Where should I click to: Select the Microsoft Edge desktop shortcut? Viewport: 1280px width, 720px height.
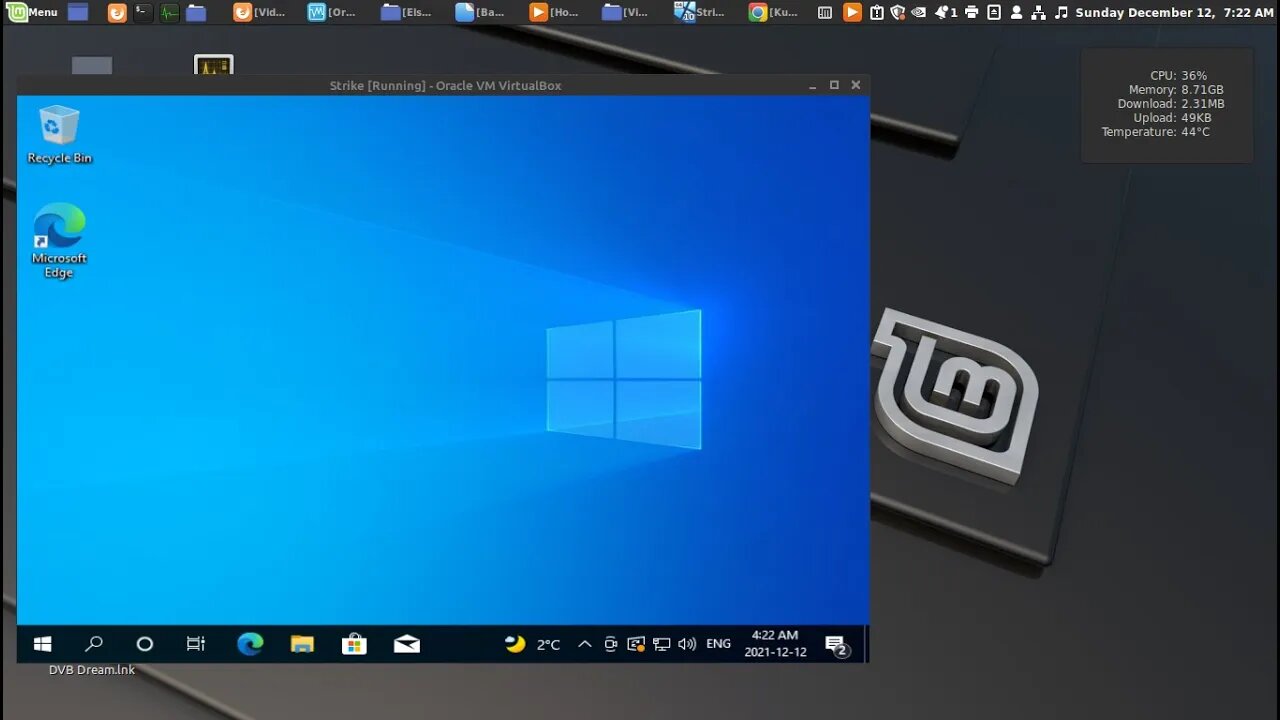(59, 241)
